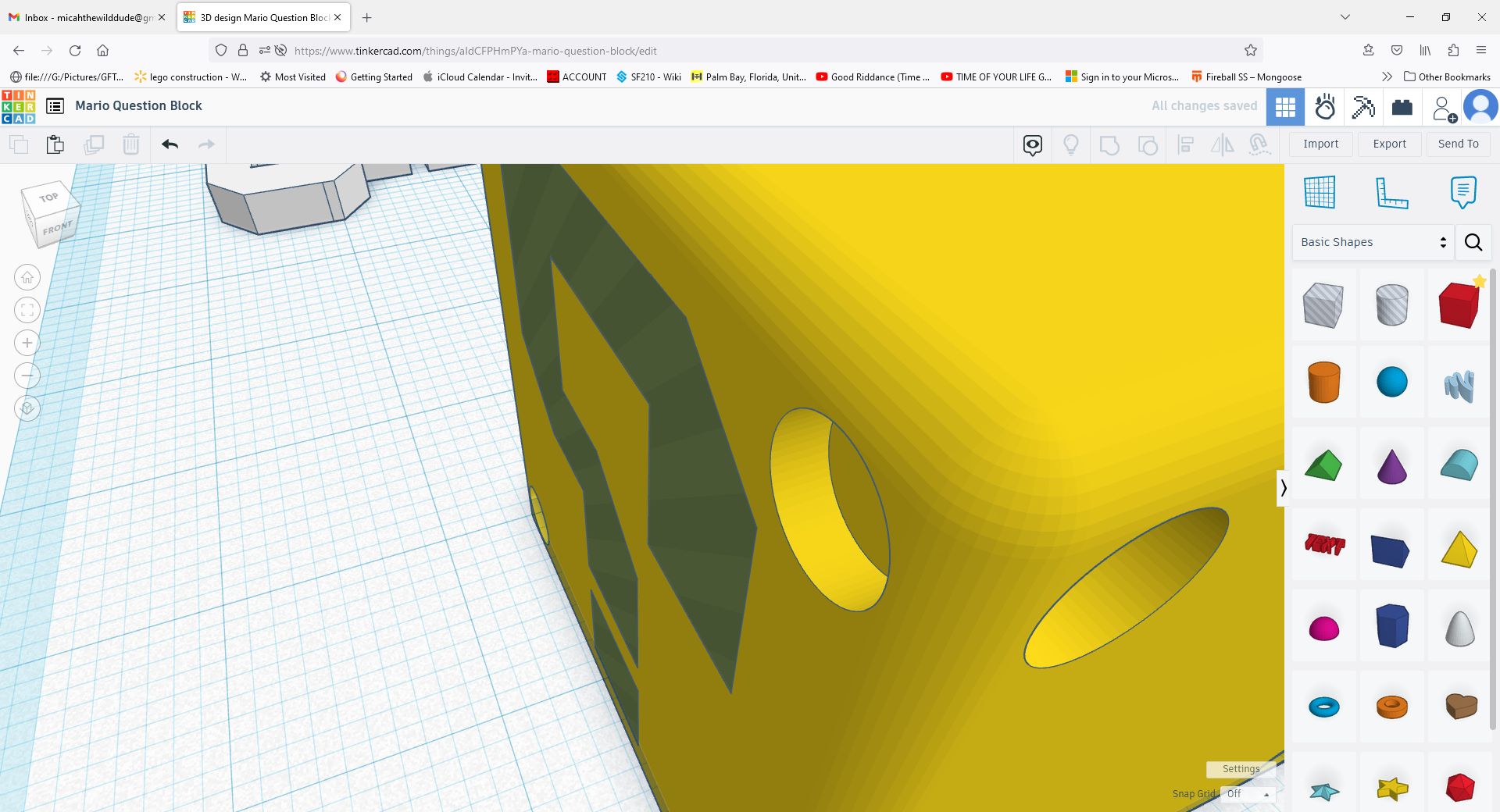Image resolution: width=1500 pixels, height=812 pixels.
Task: Open the Bricks mode icon
Action: tap(1402, 107)
